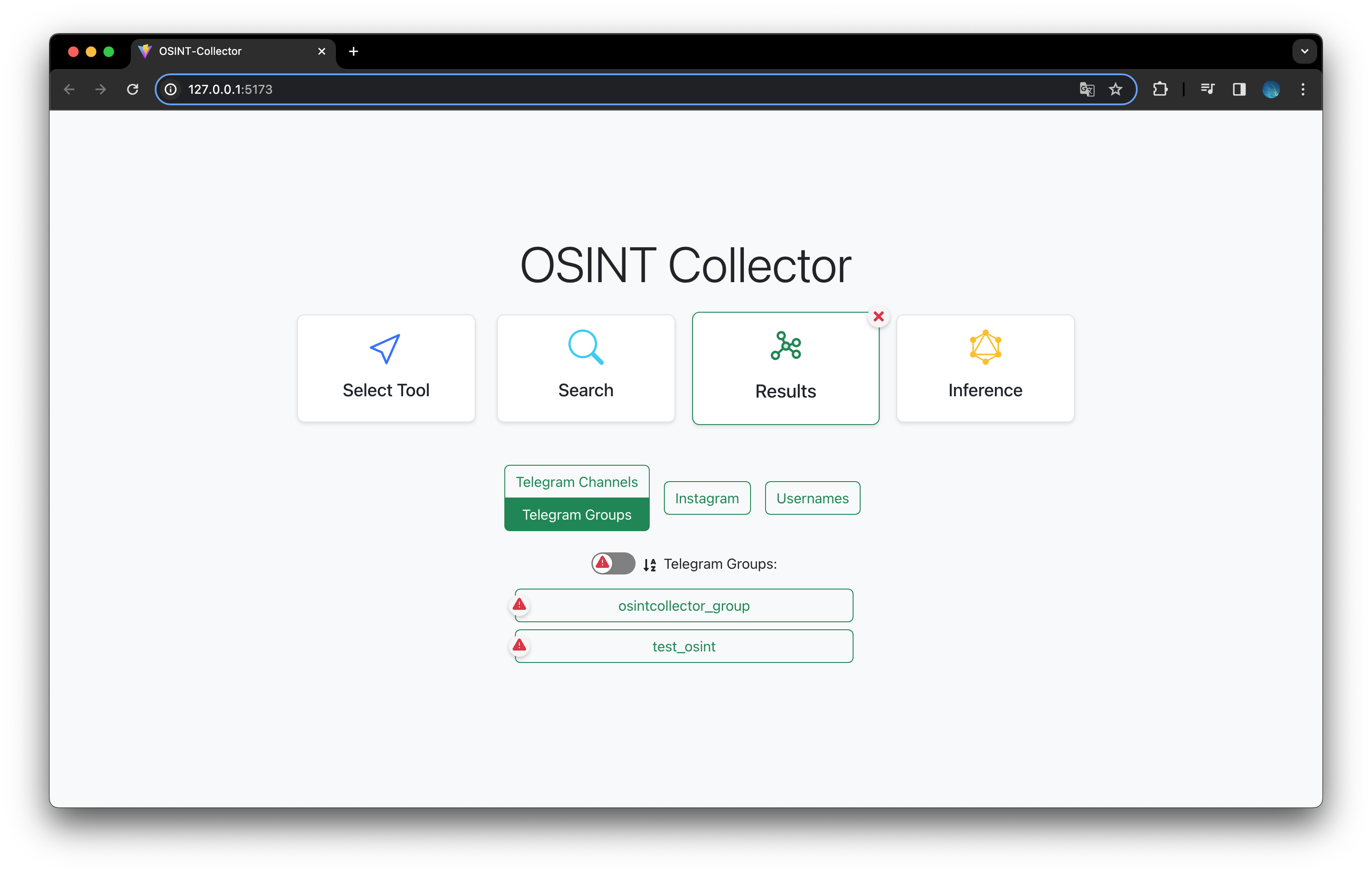1372x873 pixels.
Task: Open the Results card
Action: (785, 368)
